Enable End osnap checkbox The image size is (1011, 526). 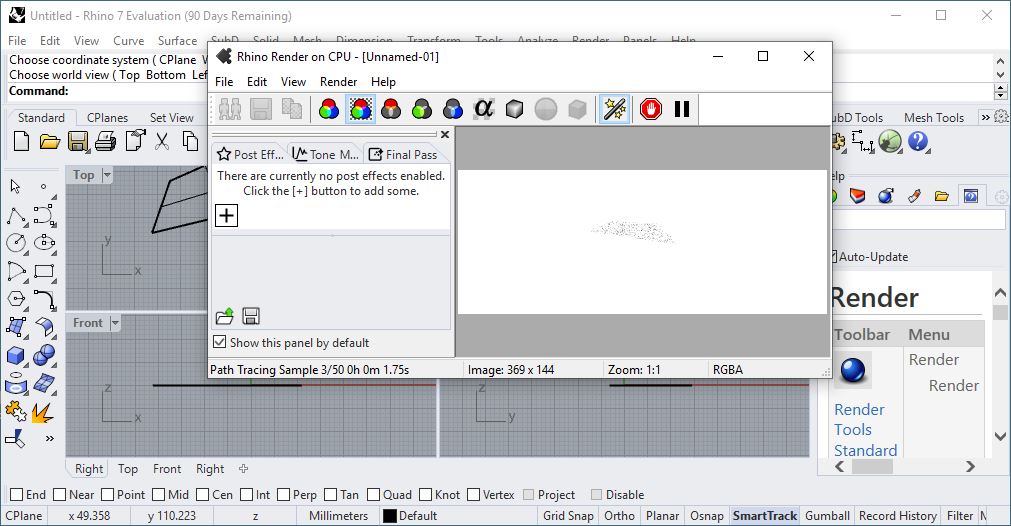click(x=17, y=494)
